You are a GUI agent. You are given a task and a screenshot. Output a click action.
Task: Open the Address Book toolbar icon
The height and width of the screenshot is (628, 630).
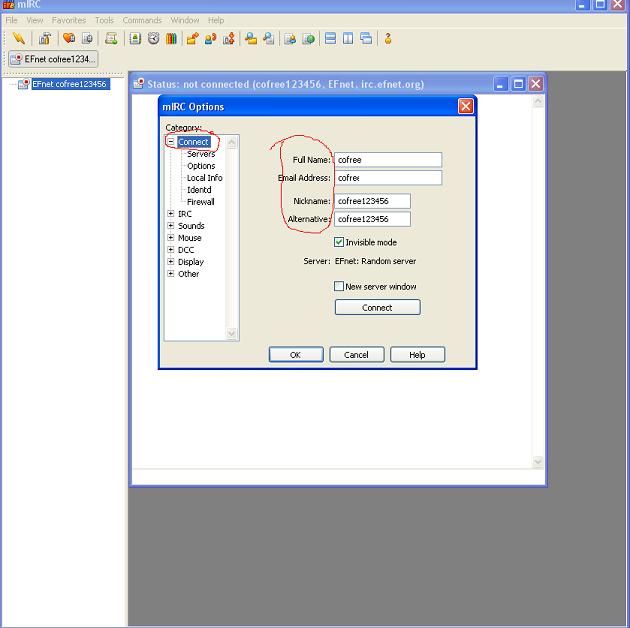(x=135, y=39)
